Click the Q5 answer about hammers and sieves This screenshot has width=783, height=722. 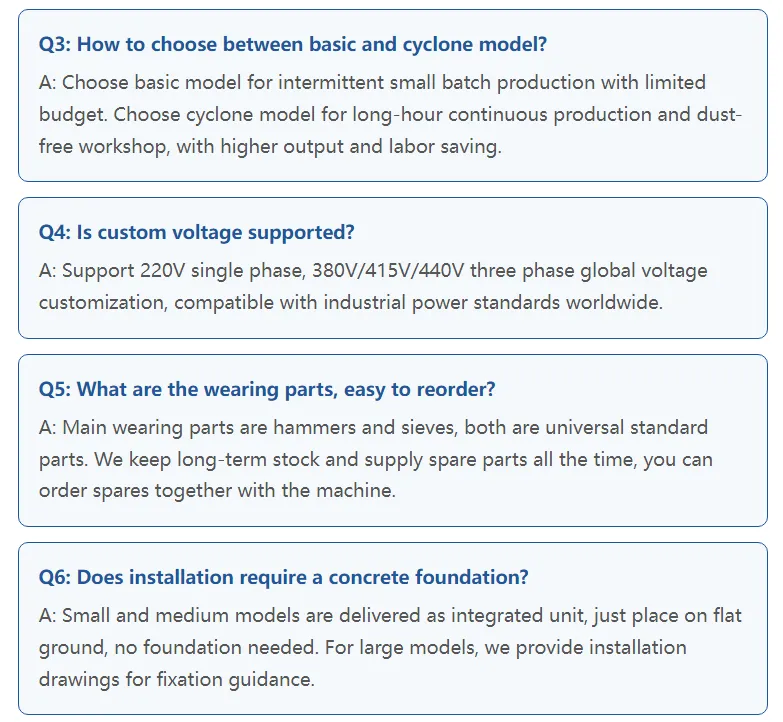coord(376,459)
